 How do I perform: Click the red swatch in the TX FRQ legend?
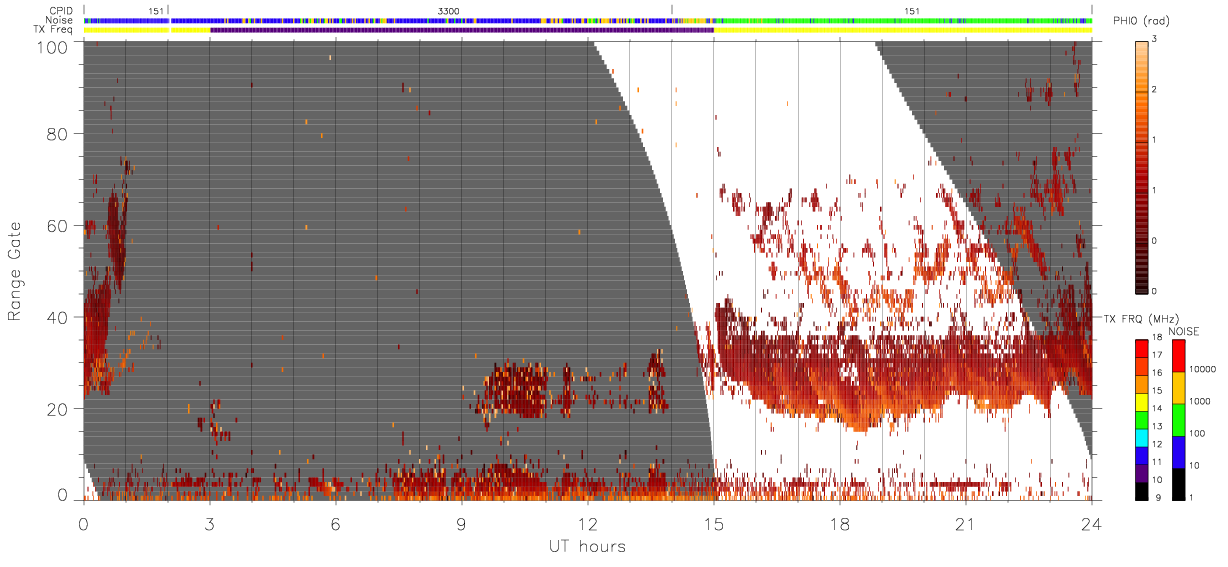pos(1142,349)
